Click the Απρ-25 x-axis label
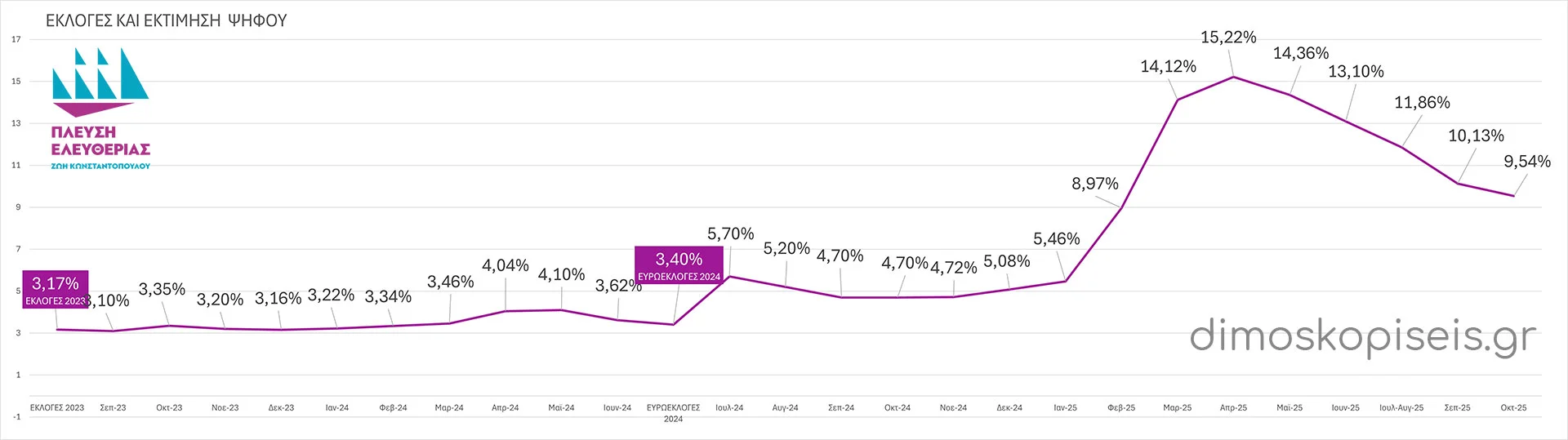The height and width of the screenshot is (440, 1568). tap(1233, 407)
